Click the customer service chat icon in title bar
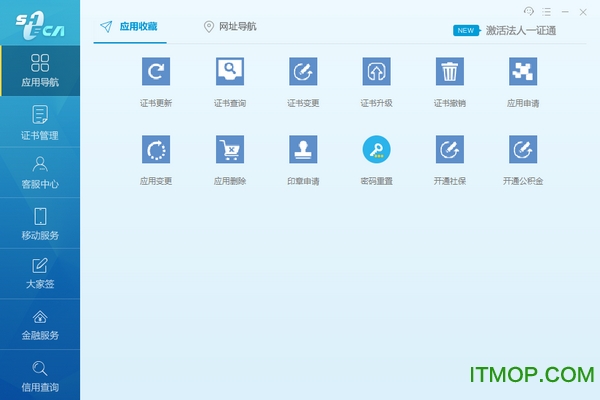Viewport: 600px width, 400px height. pyautogui.click(x=529, y=10)
